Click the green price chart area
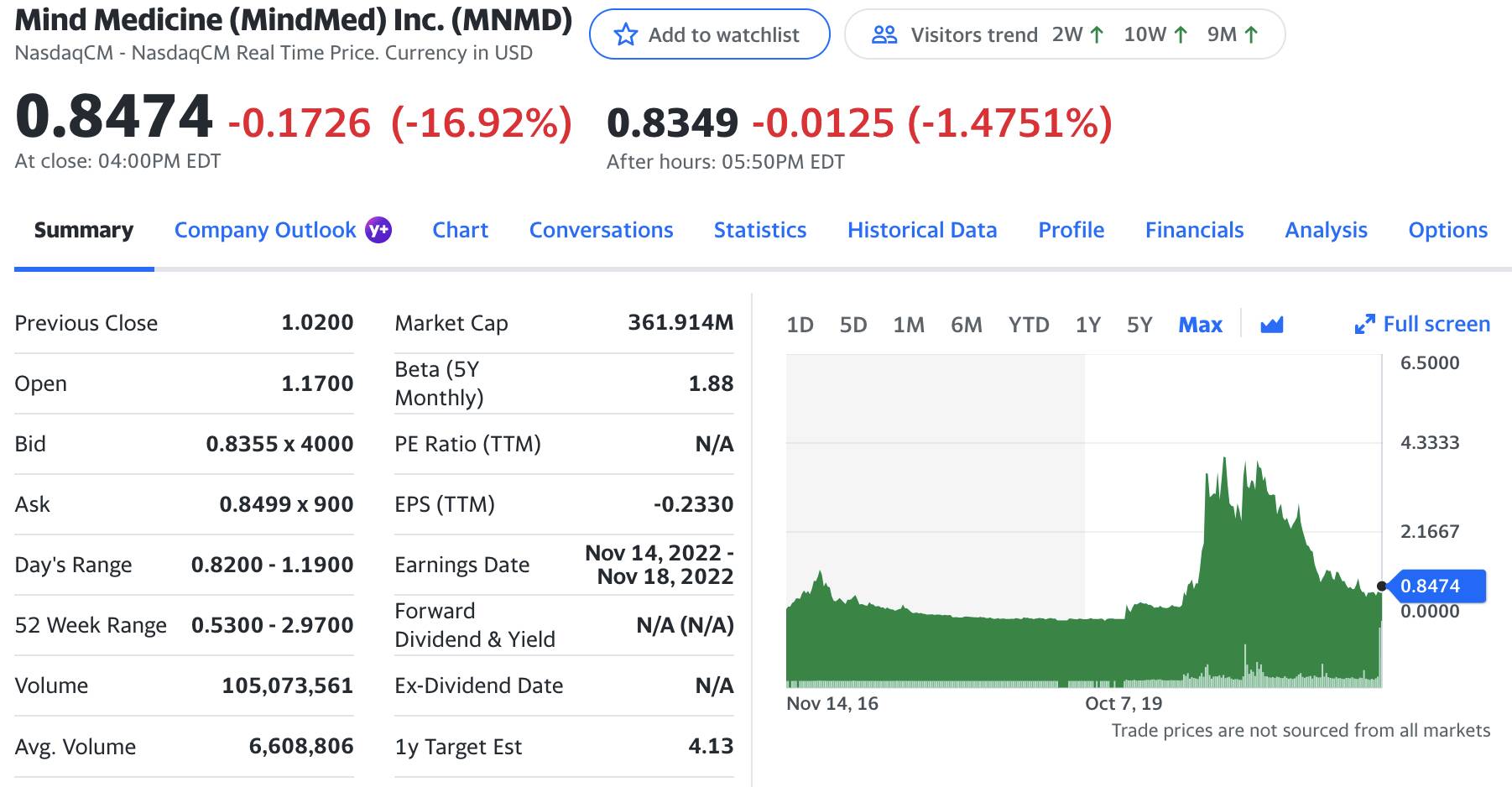 1084,571
